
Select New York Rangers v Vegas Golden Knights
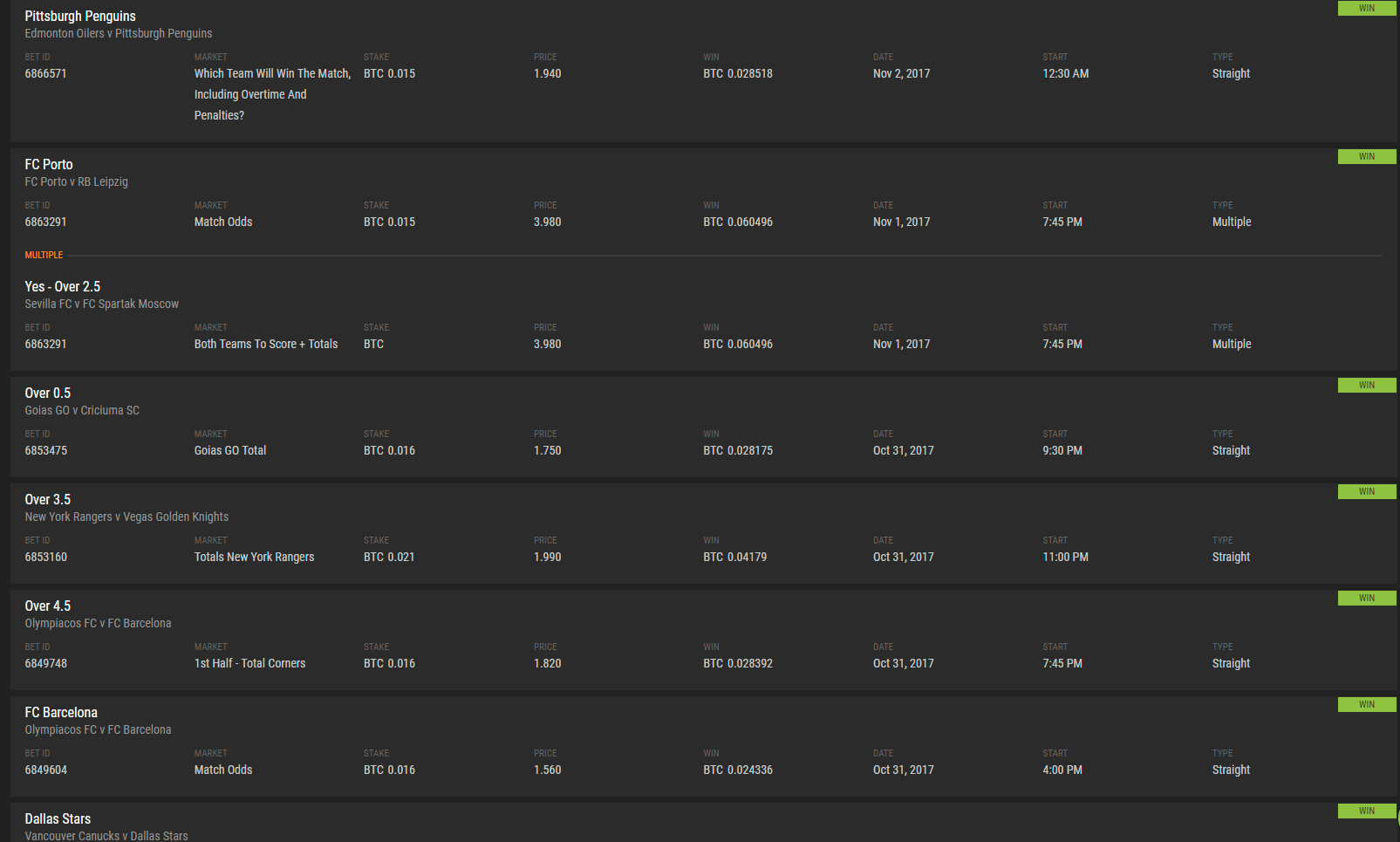coord(126,517)
